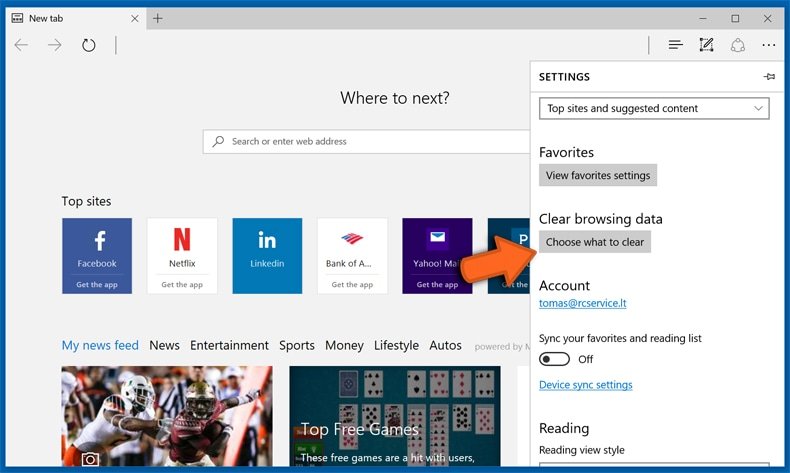Go back with the back arrow
Viewport: 790px width, 473px height.
[x=21, y=45]
